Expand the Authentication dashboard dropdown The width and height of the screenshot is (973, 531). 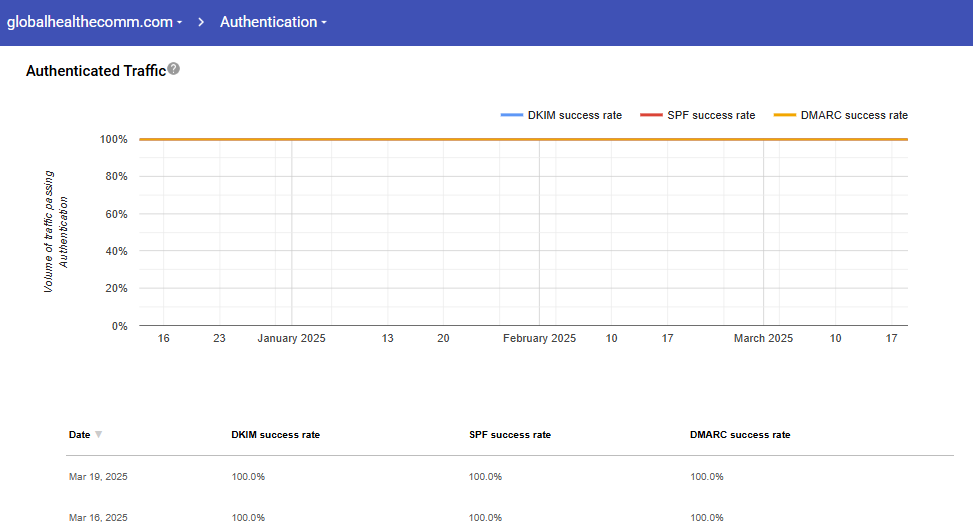tap(273, 22)
